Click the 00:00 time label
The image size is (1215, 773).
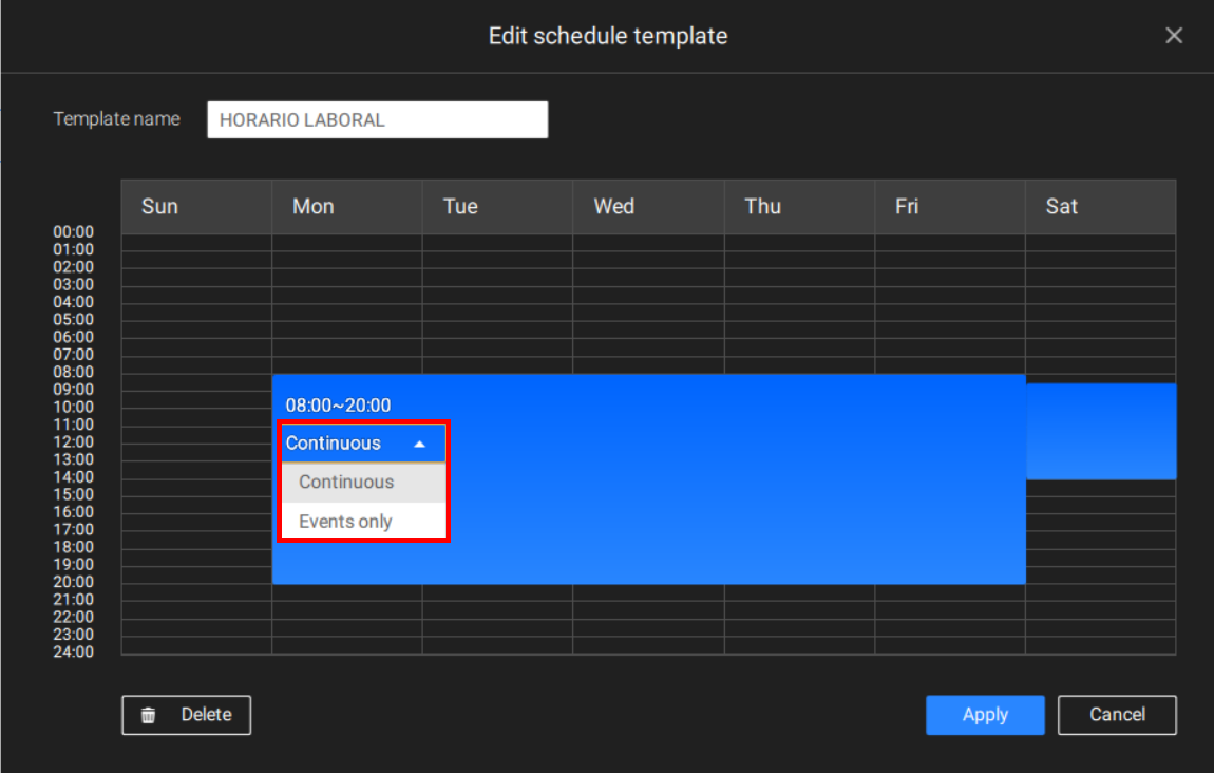tap(73, 232)
